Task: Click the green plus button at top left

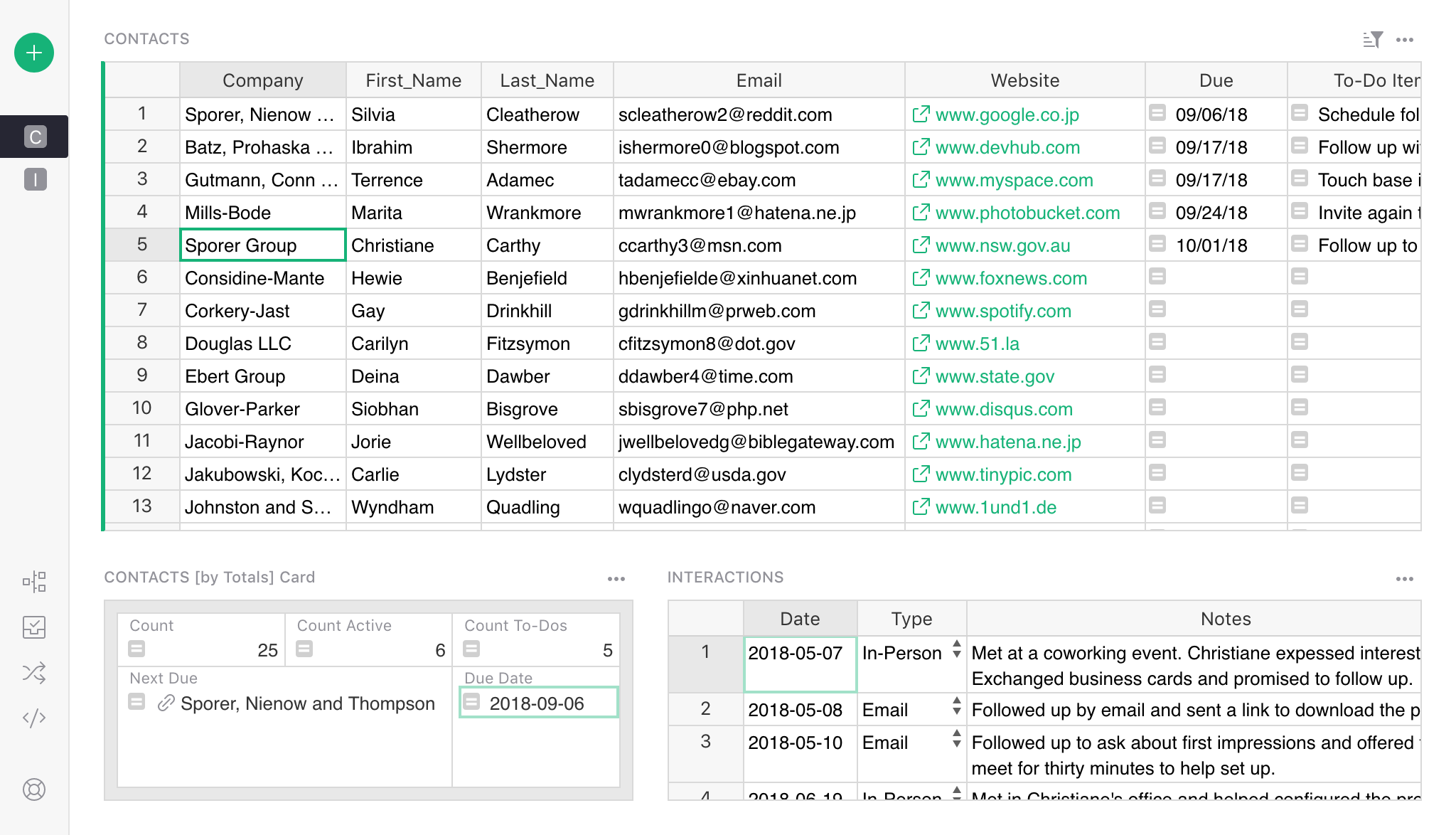Action: coord(33,53)
